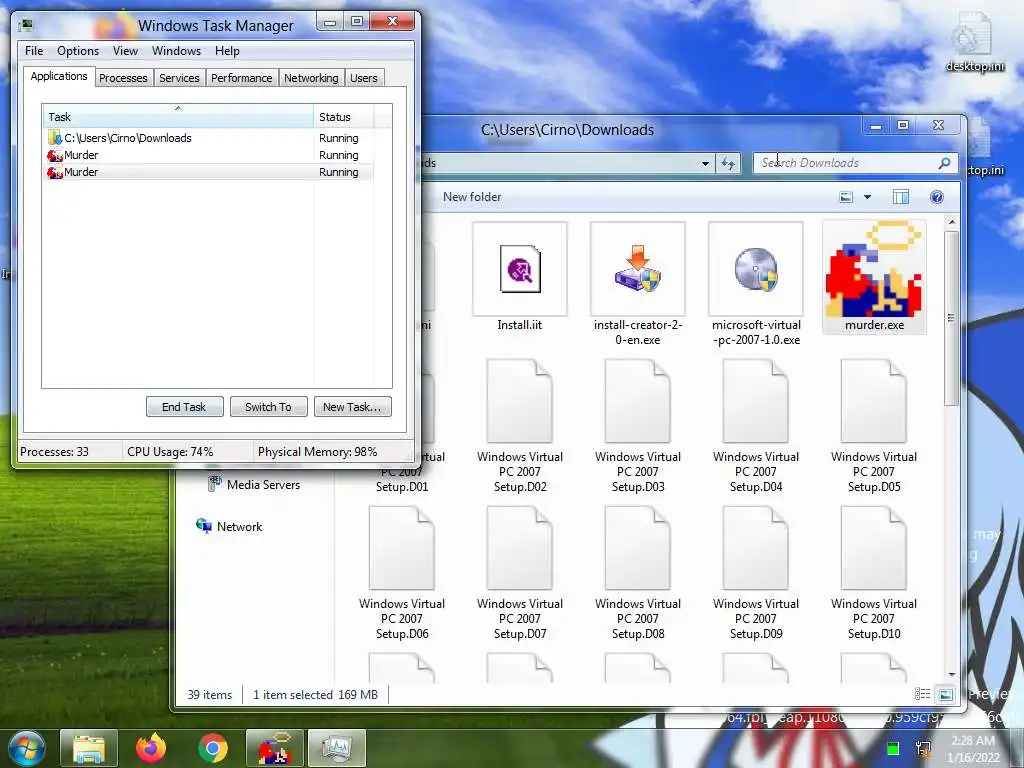
Task: Open the File menu in Task Manager
Action: pyautogui.click(x=34, y=51)
